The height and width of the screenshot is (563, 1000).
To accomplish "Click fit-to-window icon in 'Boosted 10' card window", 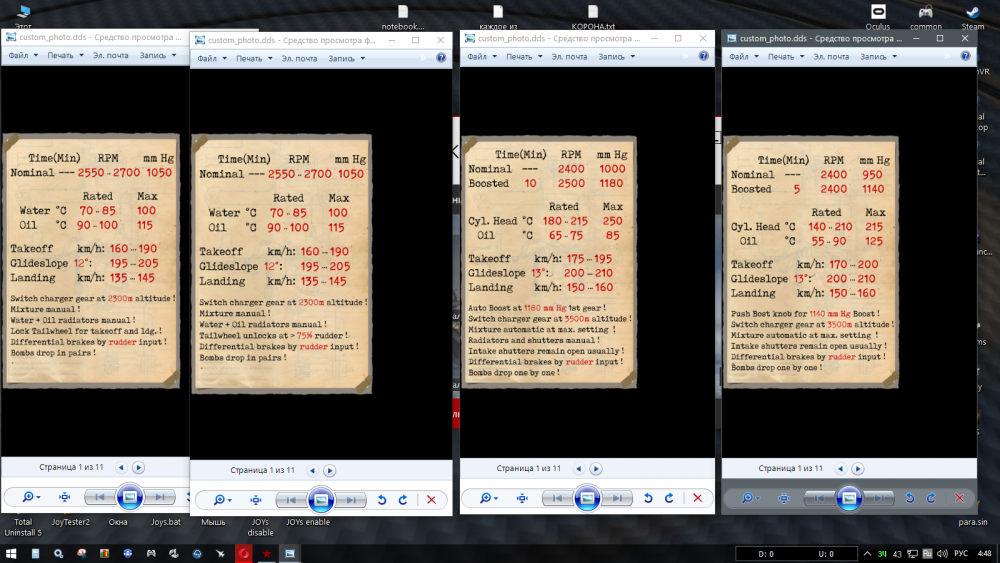I will [x=522, y=498].
